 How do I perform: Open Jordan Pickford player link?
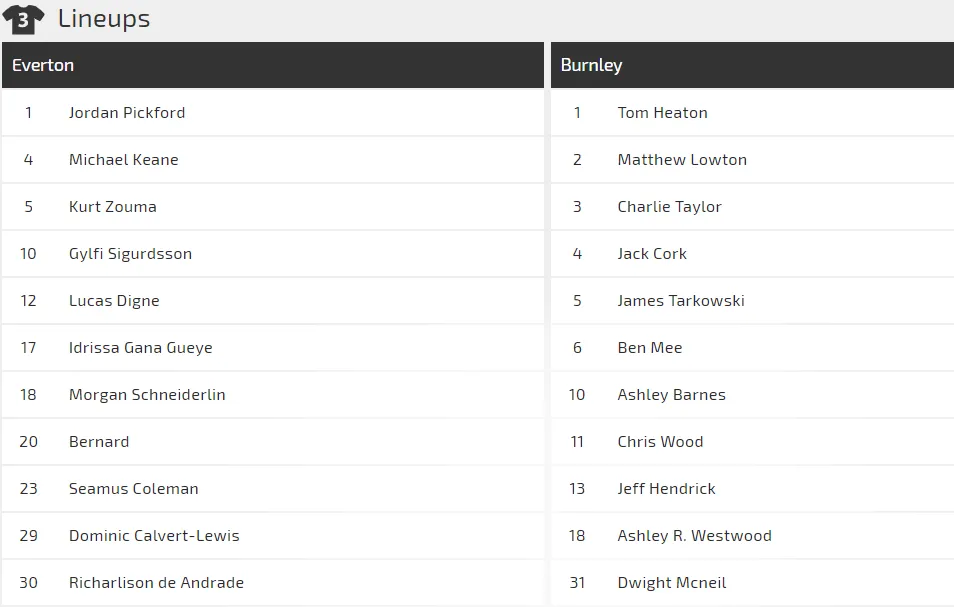(x=127, y=113)
